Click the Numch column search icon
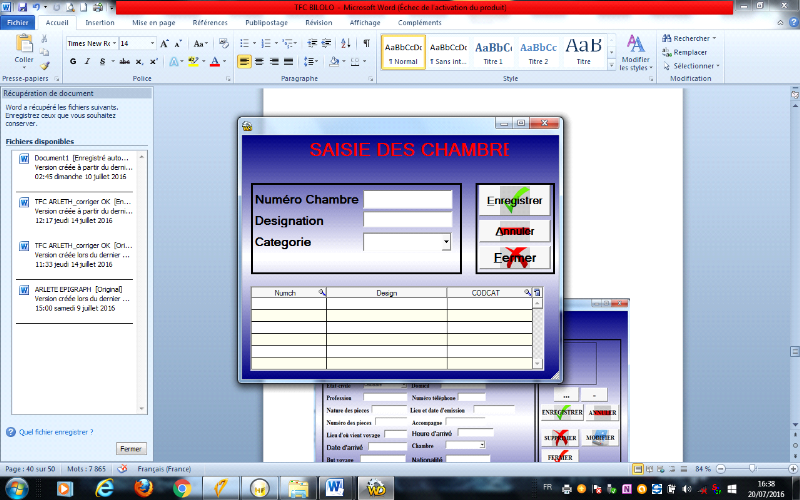 [321, 292]
